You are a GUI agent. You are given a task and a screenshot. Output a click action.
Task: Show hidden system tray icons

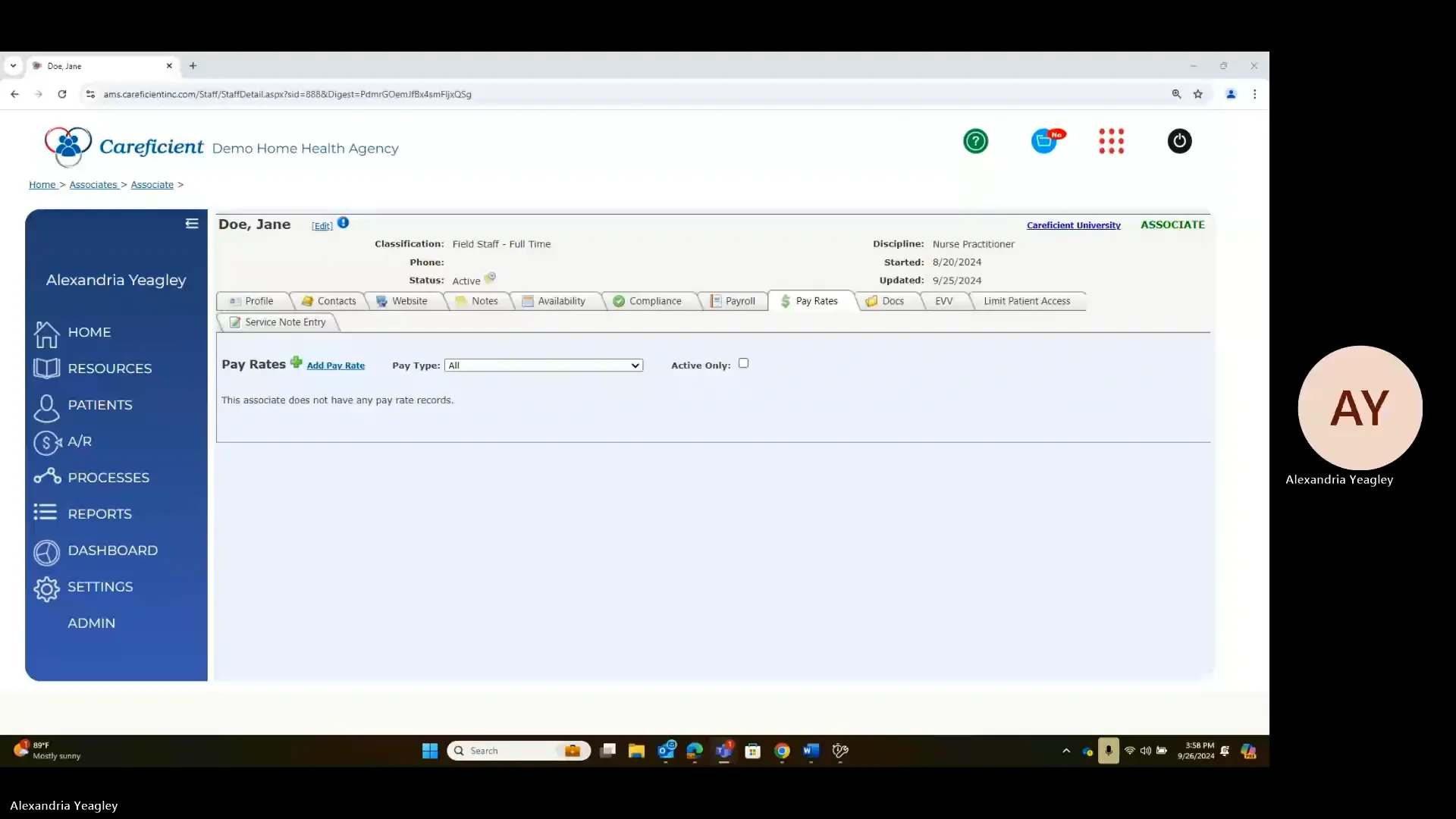[x=1066, y=751]
